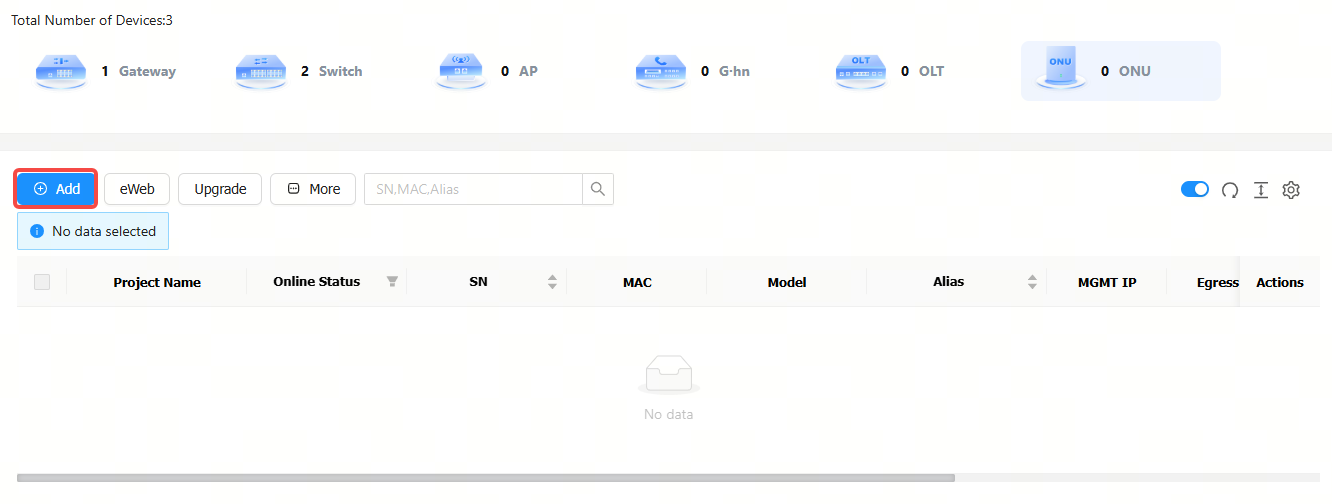Click the MAC column header
The image size is (1332, 504).
(x=637, y=283)
